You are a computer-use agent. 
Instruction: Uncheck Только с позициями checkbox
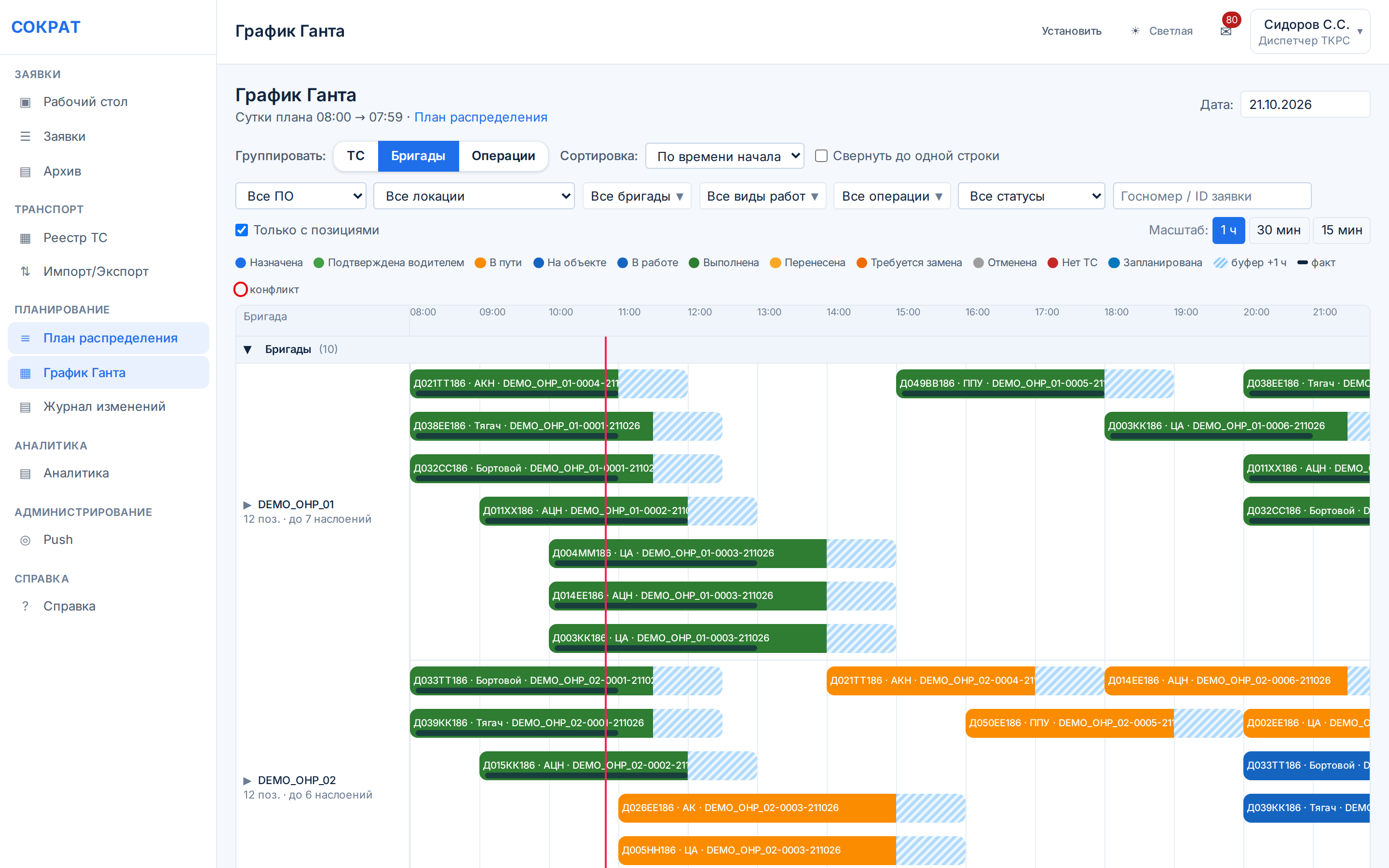point(242,230)
